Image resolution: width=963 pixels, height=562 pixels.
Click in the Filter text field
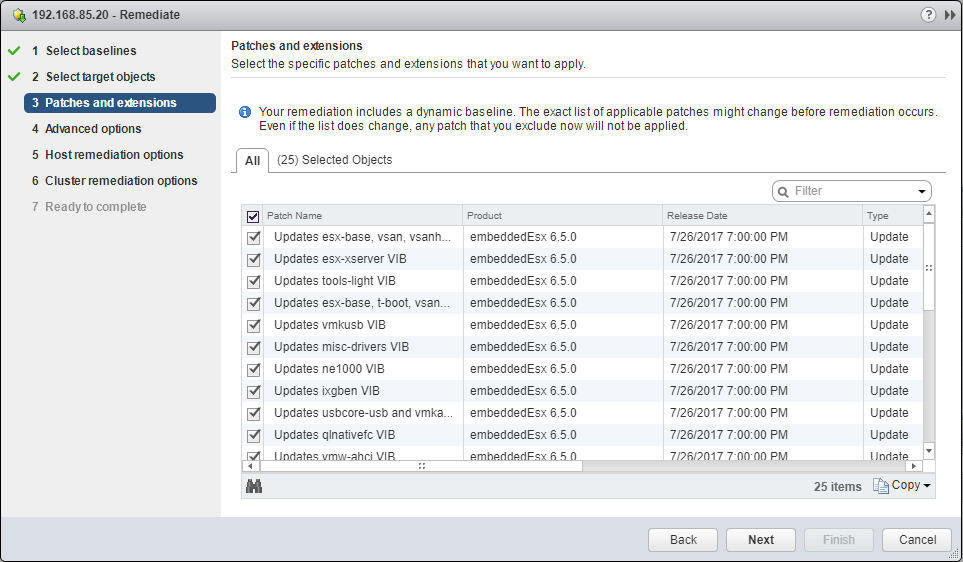click(x=852, y=191)
